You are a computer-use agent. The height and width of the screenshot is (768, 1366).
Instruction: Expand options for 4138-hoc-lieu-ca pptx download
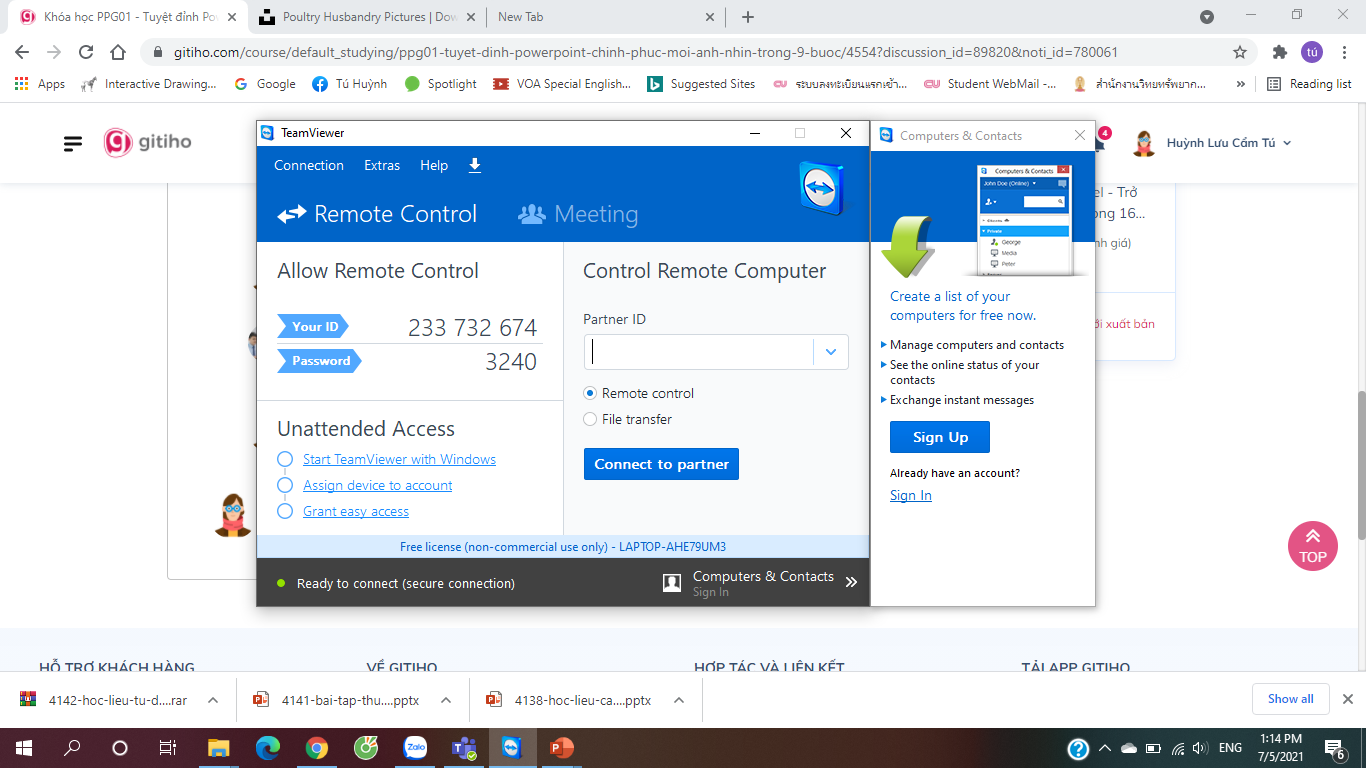coord(679,700)
